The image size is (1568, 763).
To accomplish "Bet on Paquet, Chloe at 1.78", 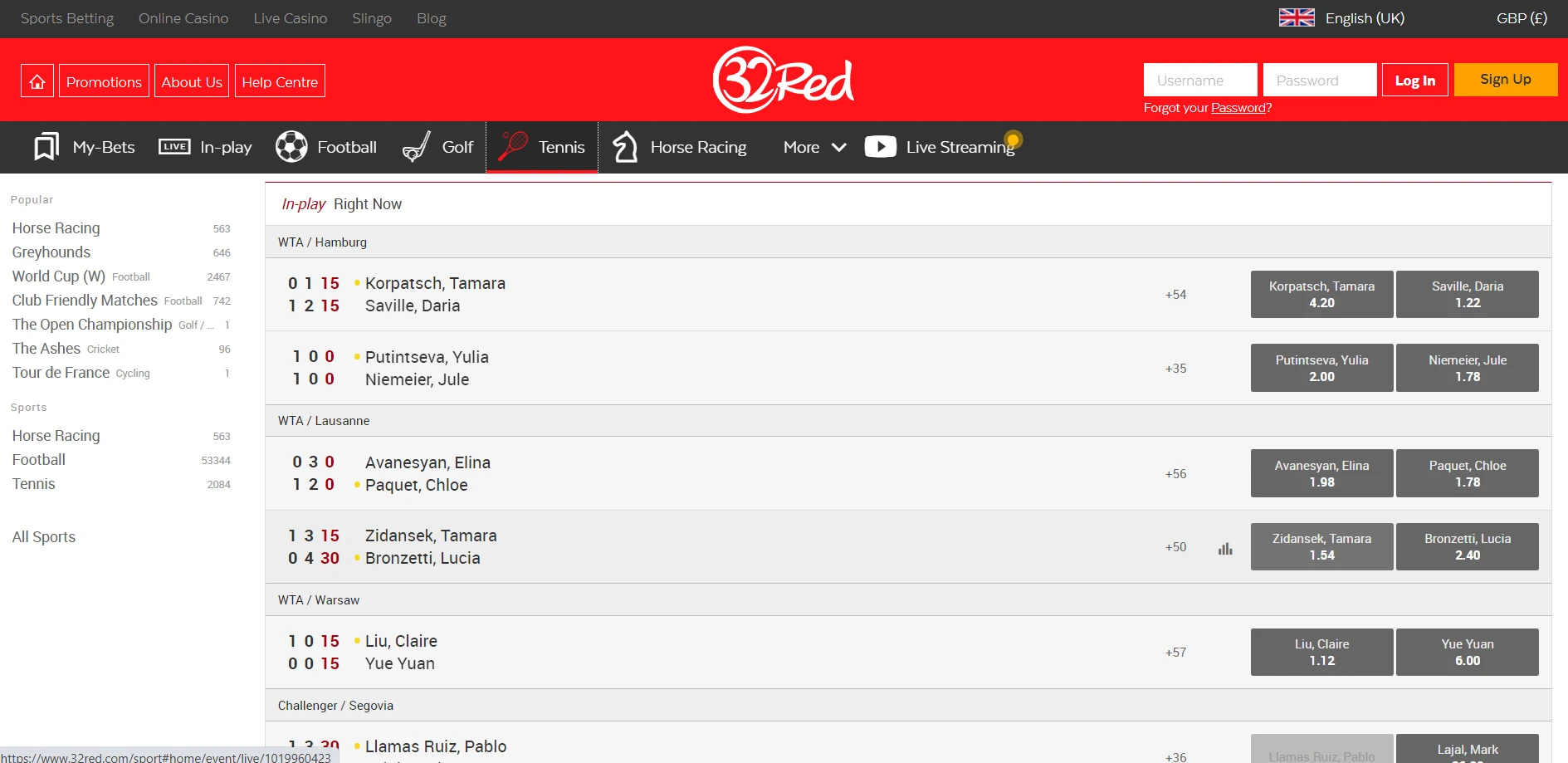I will 1468,473.
